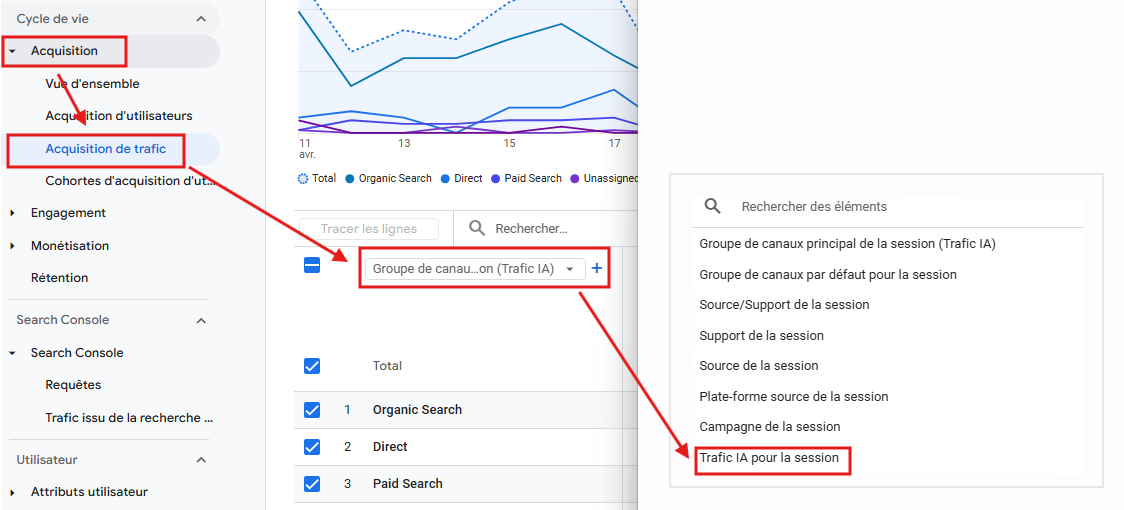Click the blue minus select-all box
Image resolution: width=1124 pixels, height=510 pixels.
click(x=312, y=266)
